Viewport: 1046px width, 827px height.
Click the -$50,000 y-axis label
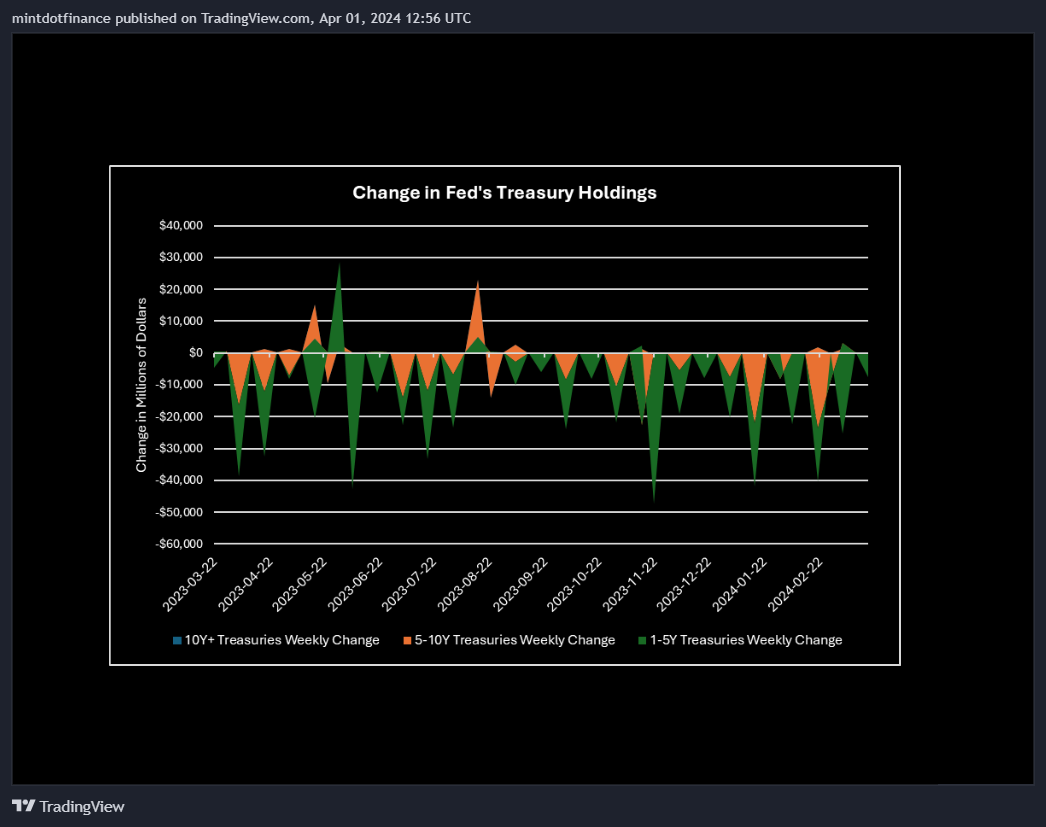point(179,512)
